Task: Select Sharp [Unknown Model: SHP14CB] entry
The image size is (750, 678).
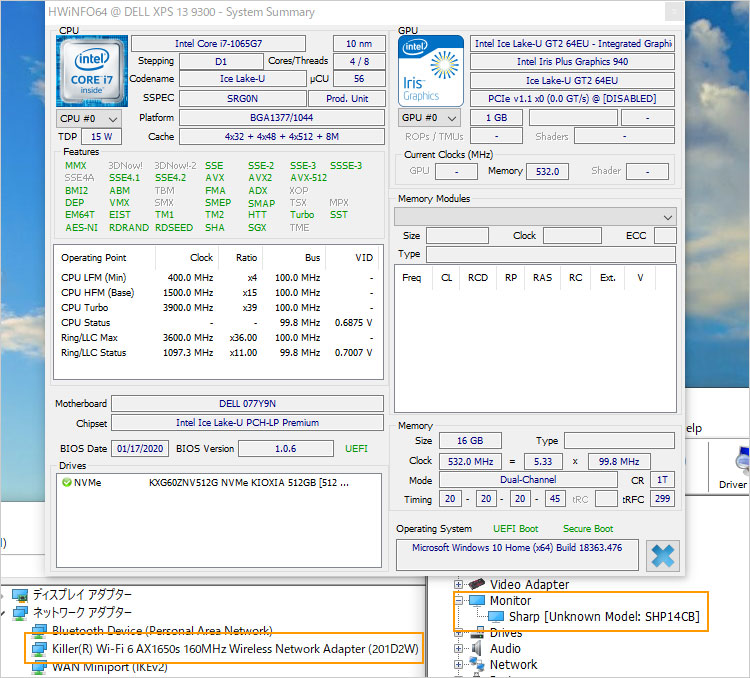Action: tap(604, 616)
